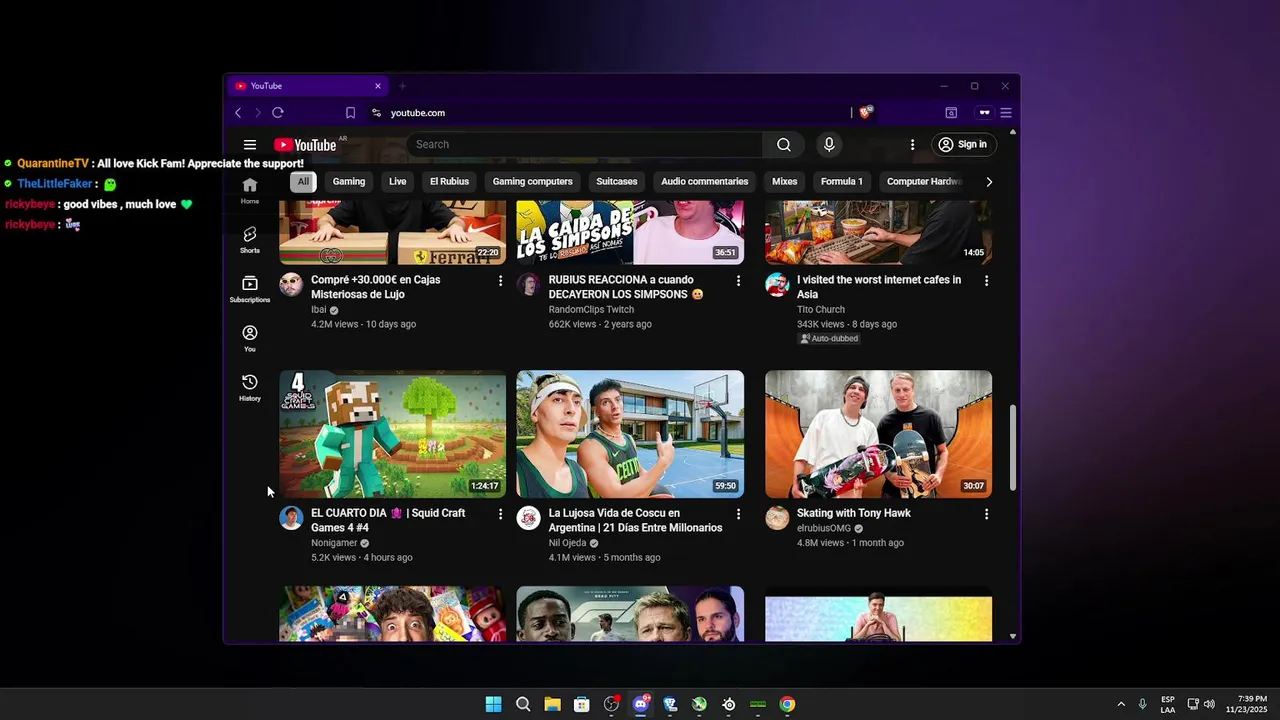Open the Home sidebar item
This screenshot has height=720, width=1280.
[250, 190]
